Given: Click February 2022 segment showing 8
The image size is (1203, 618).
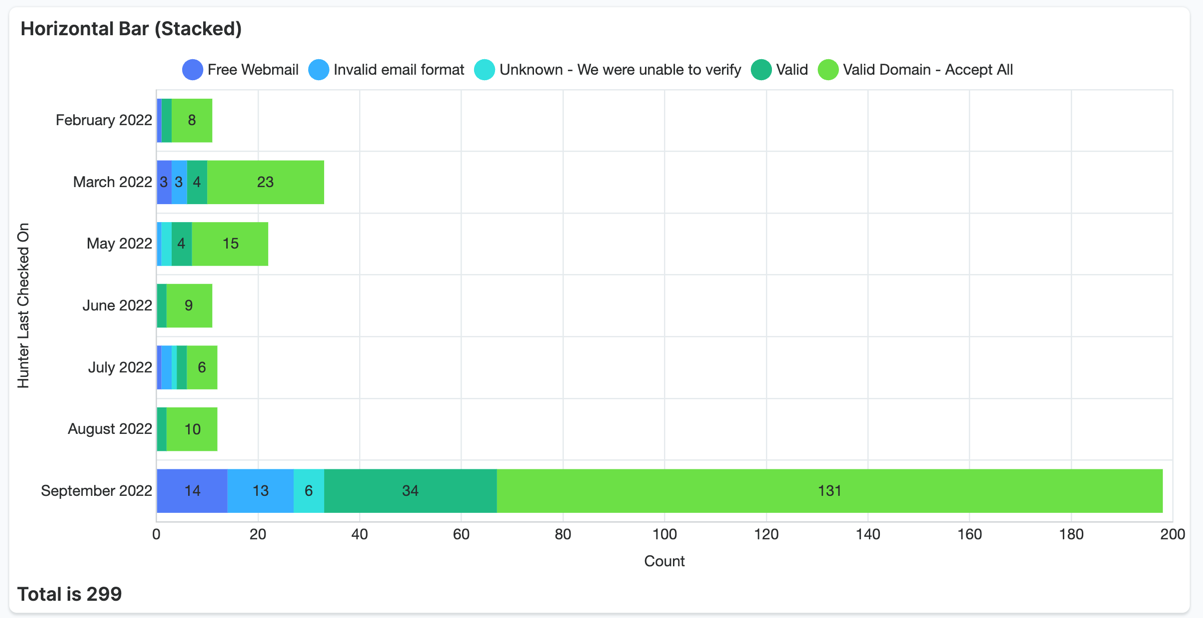Looking at the screenshot, I should [191, 121].
